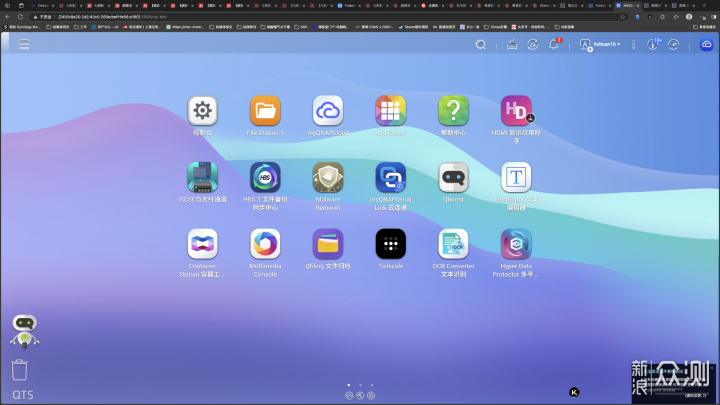Click the Qboost robot widget on desktop

[24, 331]
